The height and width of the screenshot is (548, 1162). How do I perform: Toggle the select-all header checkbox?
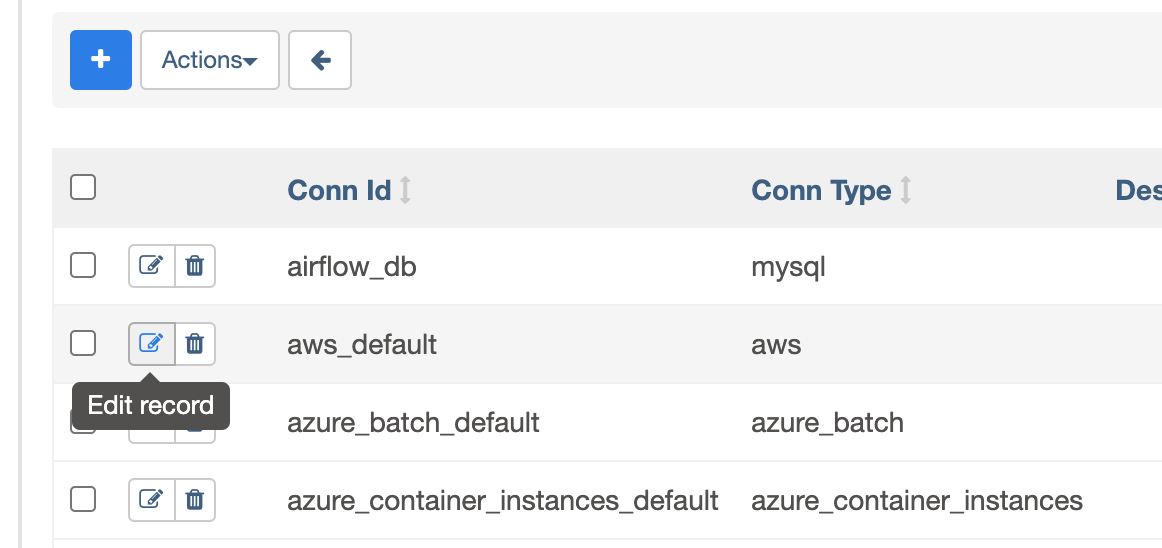(83, 188)
